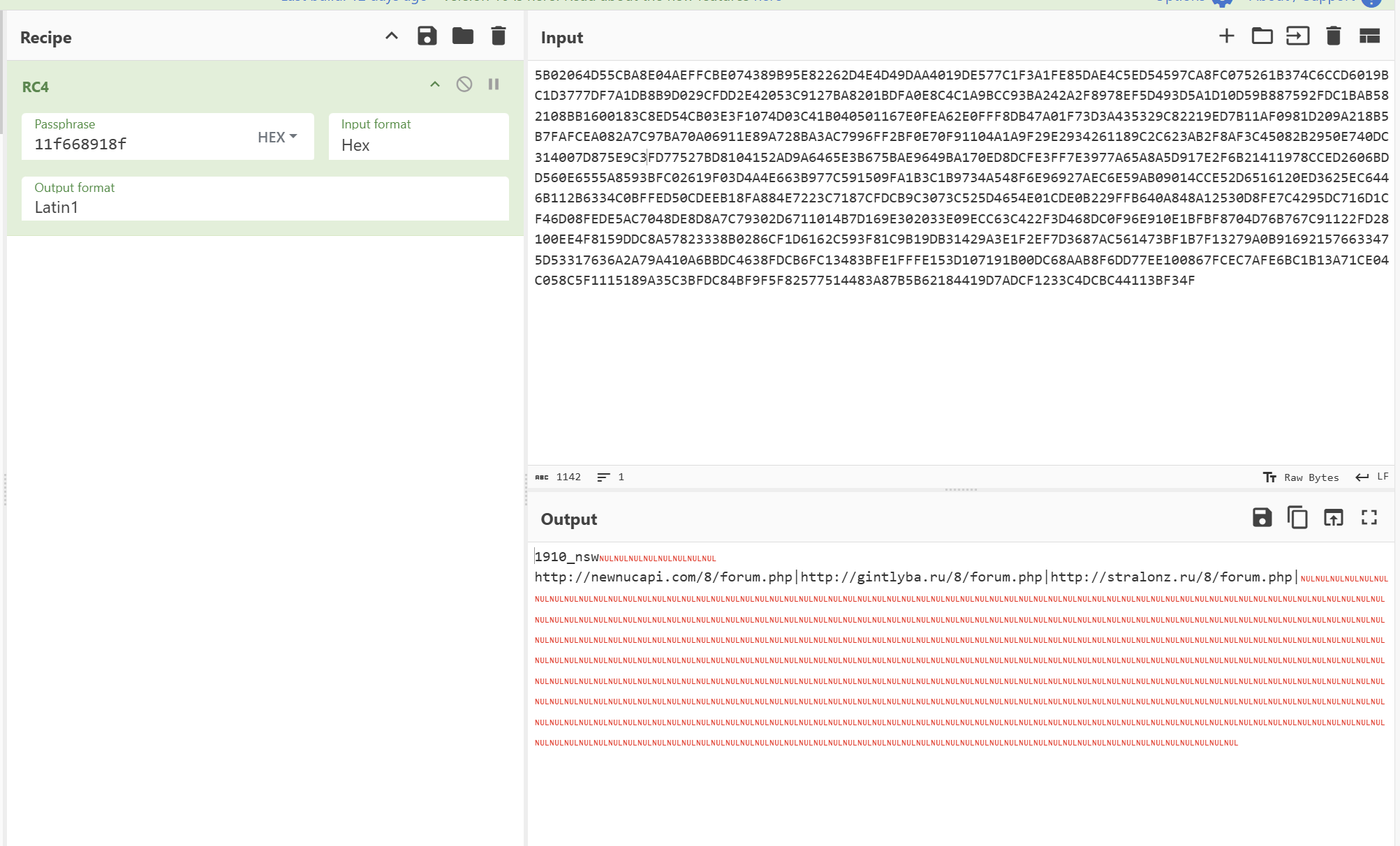
Task: Reset the pane layout
Action: 1369,36
